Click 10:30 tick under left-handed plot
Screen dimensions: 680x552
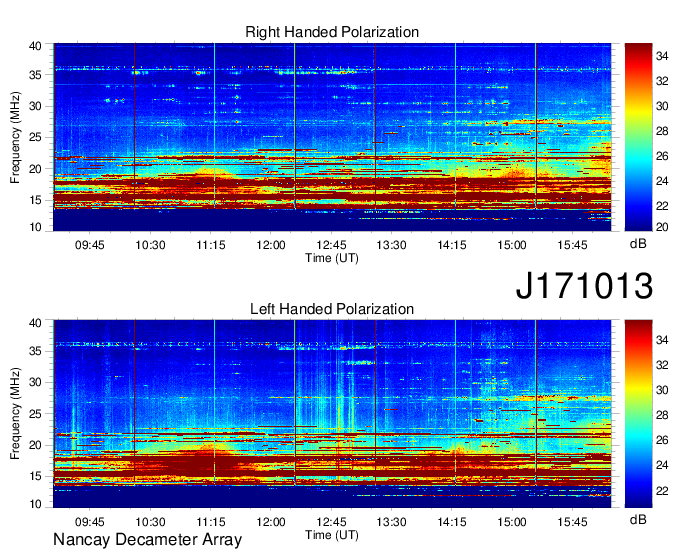[150, 521]
